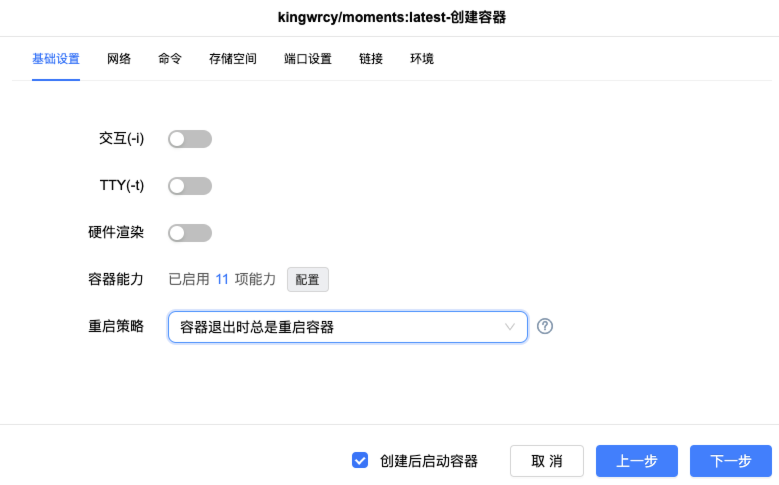Click the 配置 button for container capabilities
The image size is (779, 485).
[x=308, y=280]
